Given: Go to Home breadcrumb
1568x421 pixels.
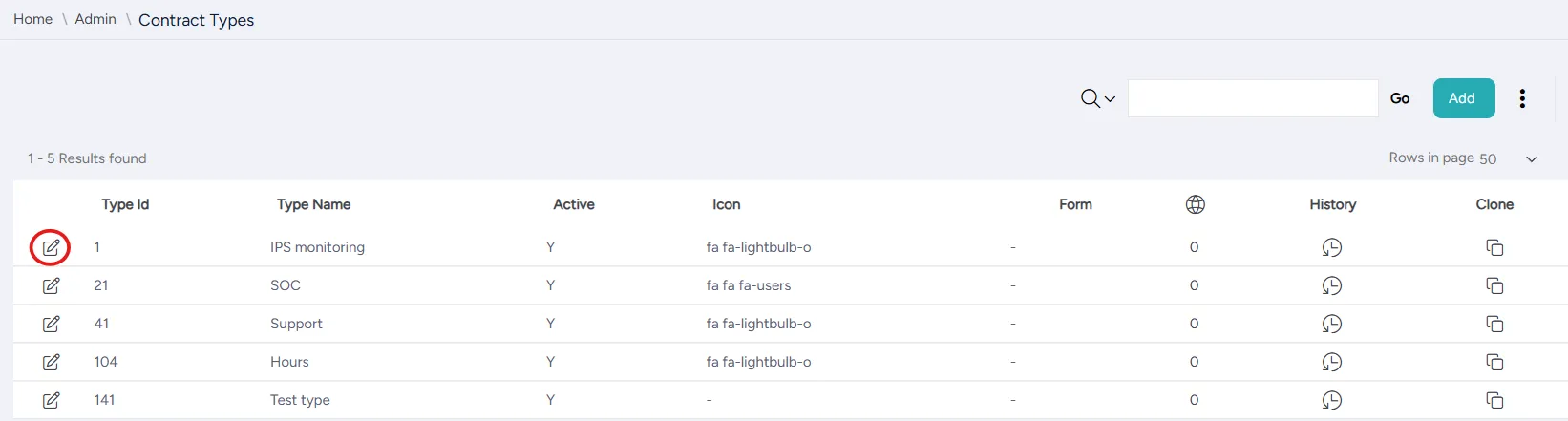Looking at the screenshot, I should click(32, 19).
